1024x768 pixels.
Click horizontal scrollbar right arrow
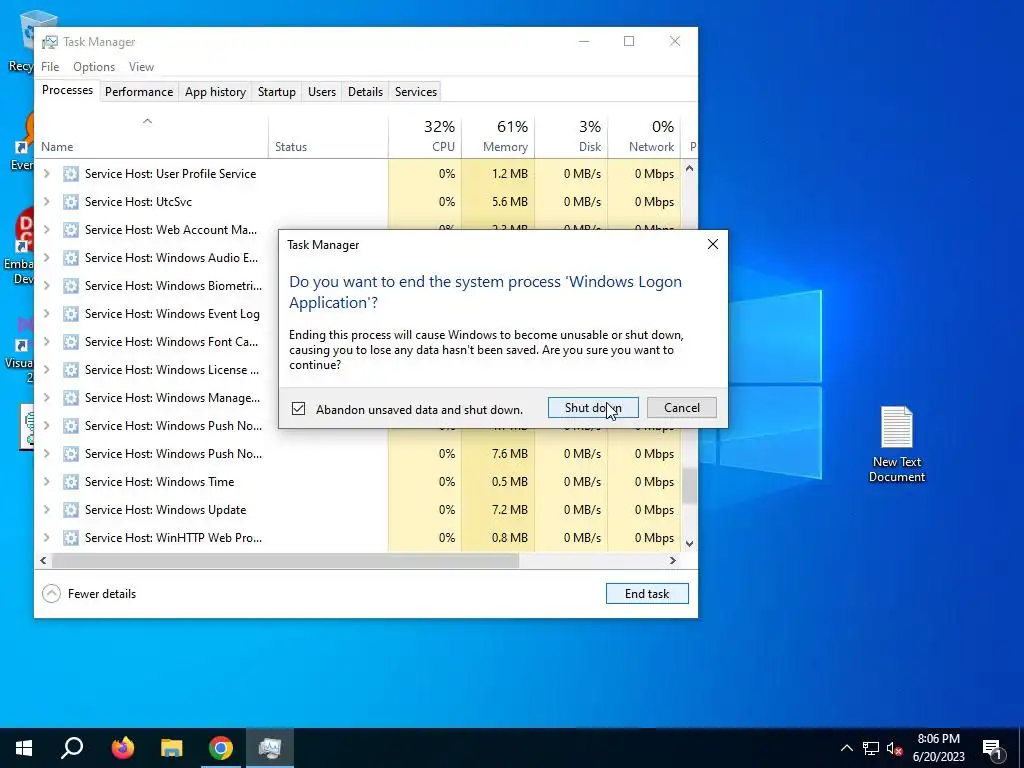tap(673, 560)
